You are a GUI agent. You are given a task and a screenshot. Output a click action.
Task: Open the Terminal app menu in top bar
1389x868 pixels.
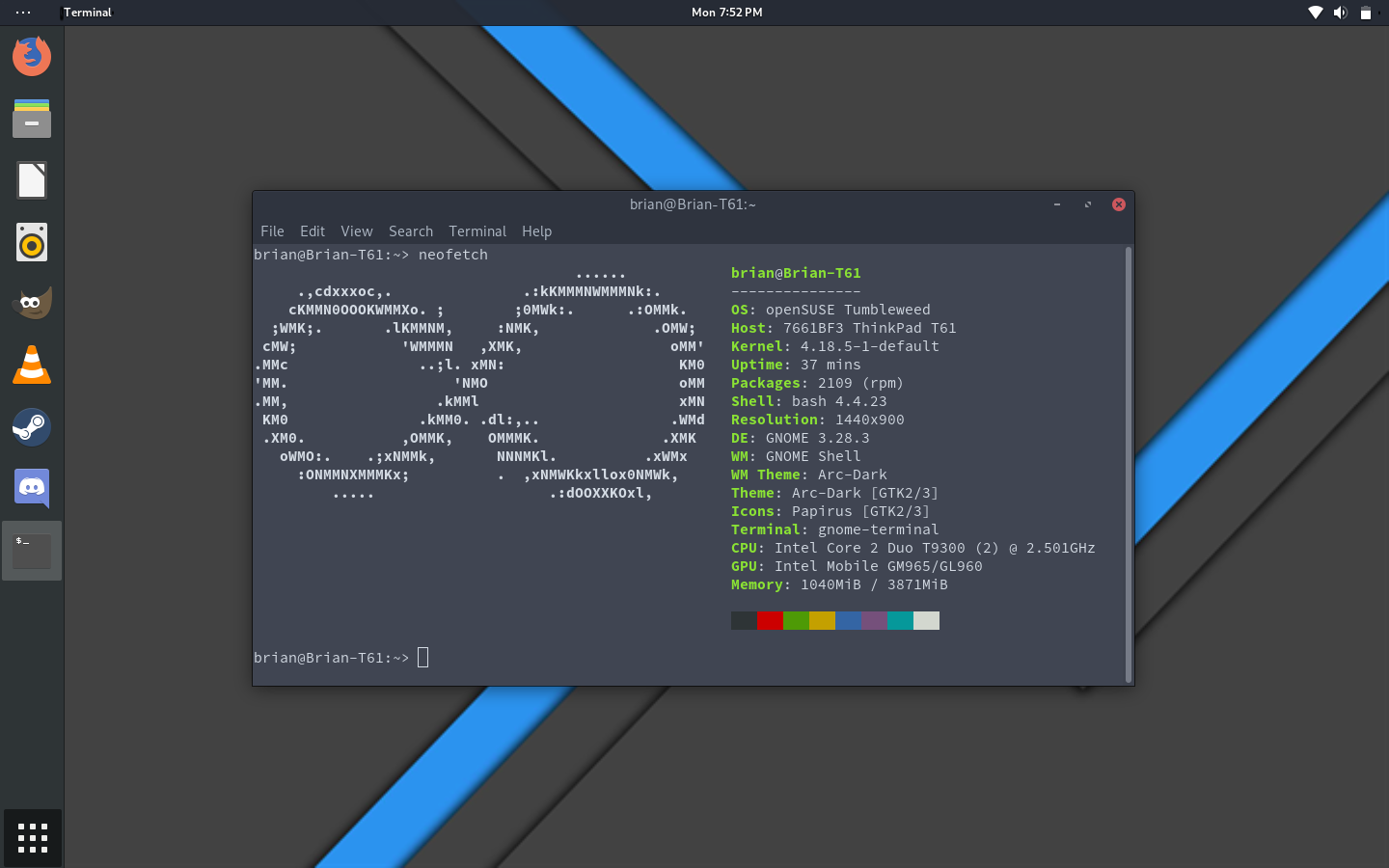(88, 13)
